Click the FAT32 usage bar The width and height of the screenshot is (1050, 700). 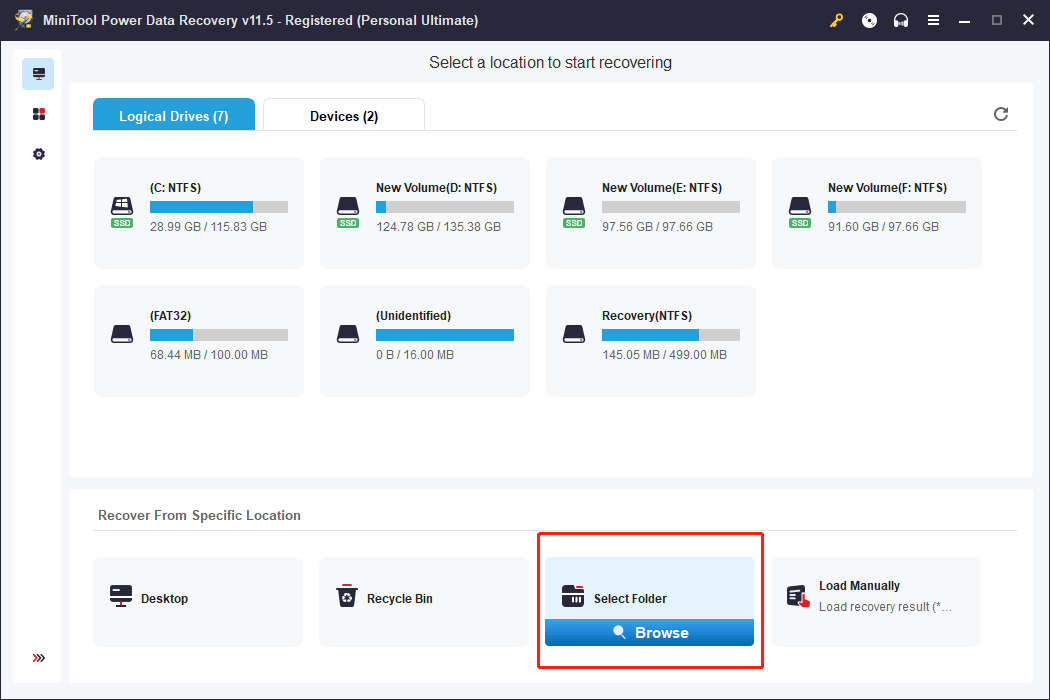point(219,335)
